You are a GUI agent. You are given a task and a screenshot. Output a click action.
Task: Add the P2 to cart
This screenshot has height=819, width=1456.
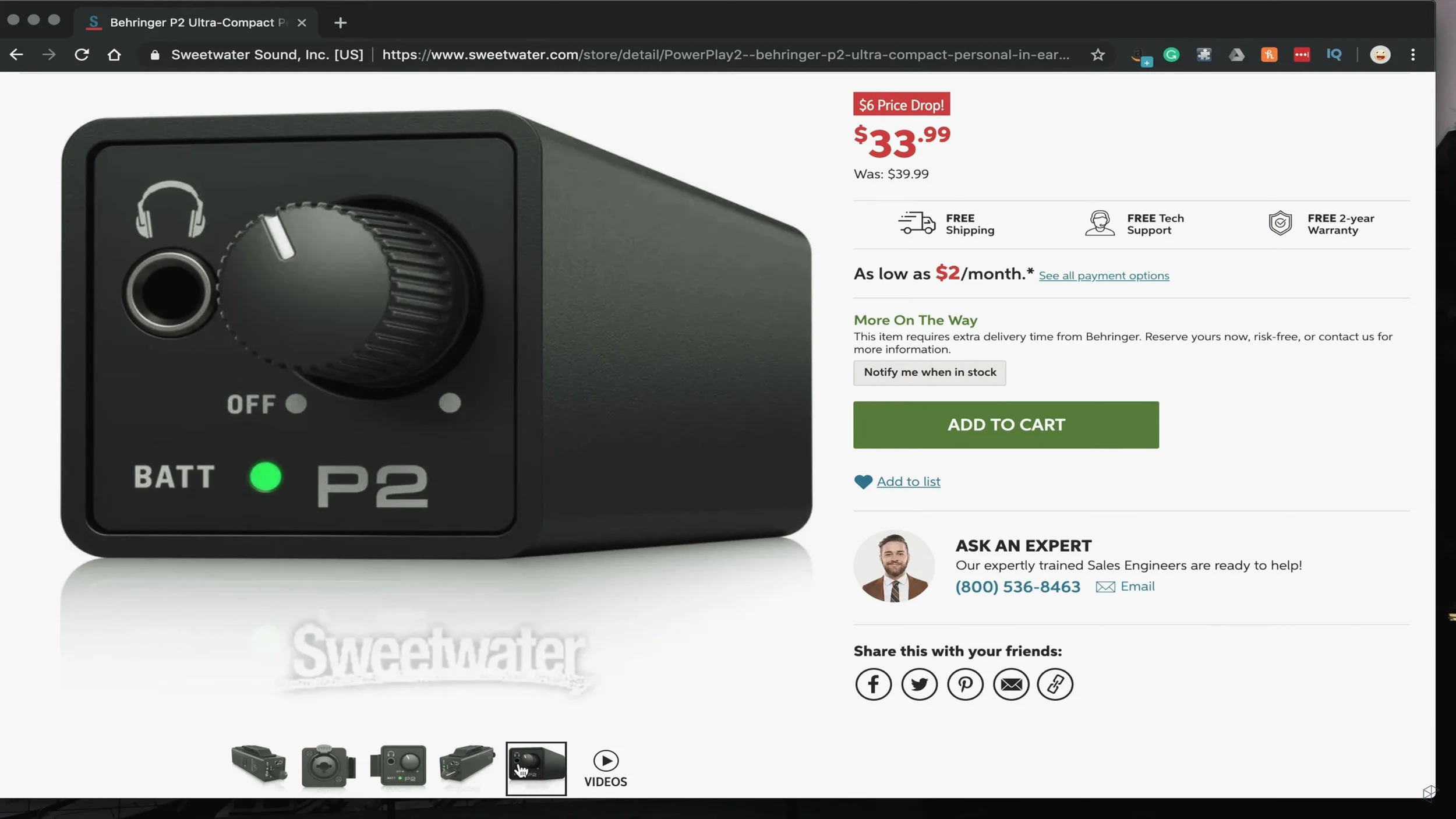pos(1006,425)
